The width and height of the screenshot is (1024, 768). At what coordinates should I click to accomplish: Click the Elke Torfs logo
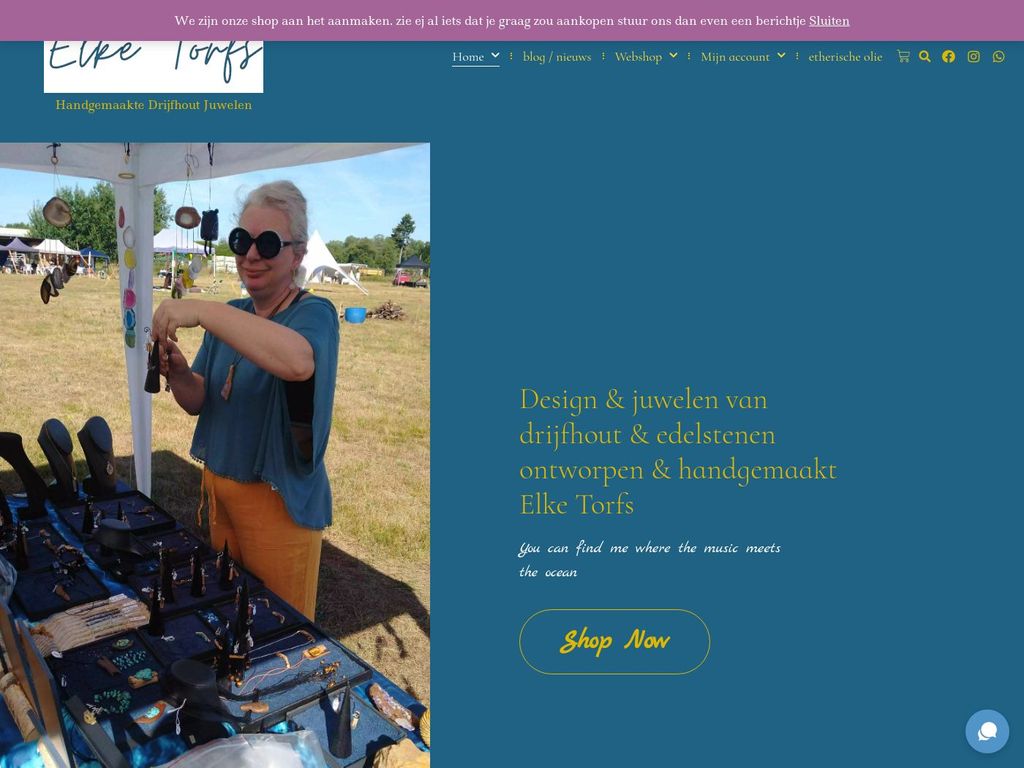(x=153, y=66)
